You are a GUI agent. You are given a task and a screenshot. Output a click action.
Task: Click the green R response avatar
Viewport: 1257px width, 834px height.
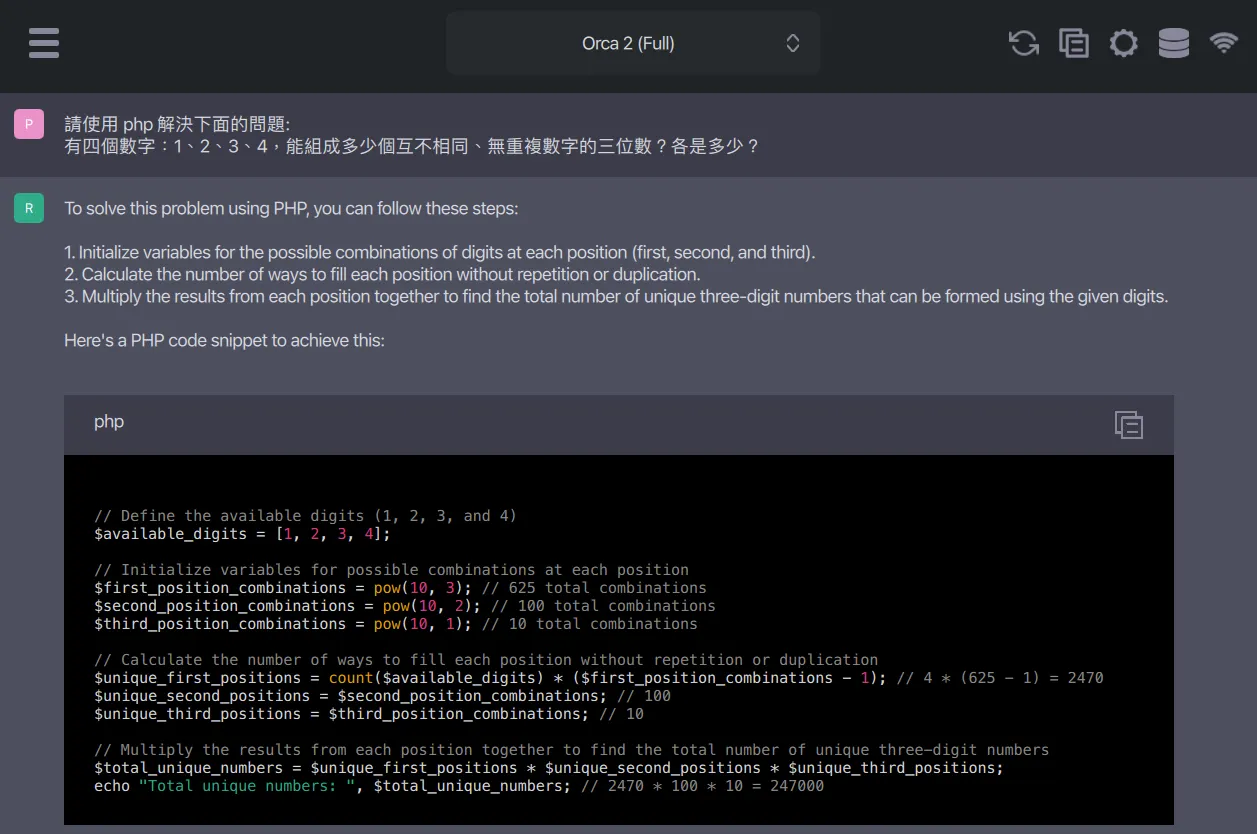(x=29, y=208)
